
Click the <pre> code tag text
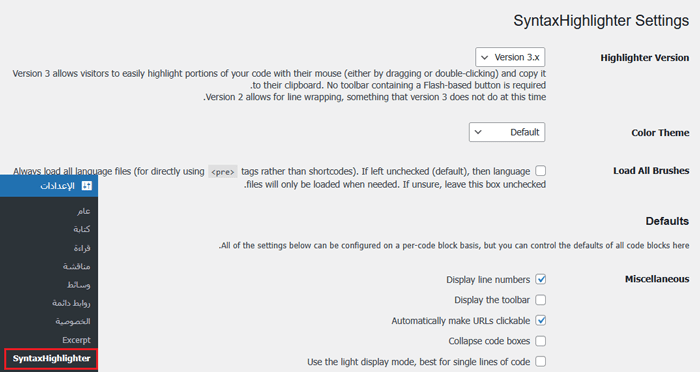pos(222,172)
